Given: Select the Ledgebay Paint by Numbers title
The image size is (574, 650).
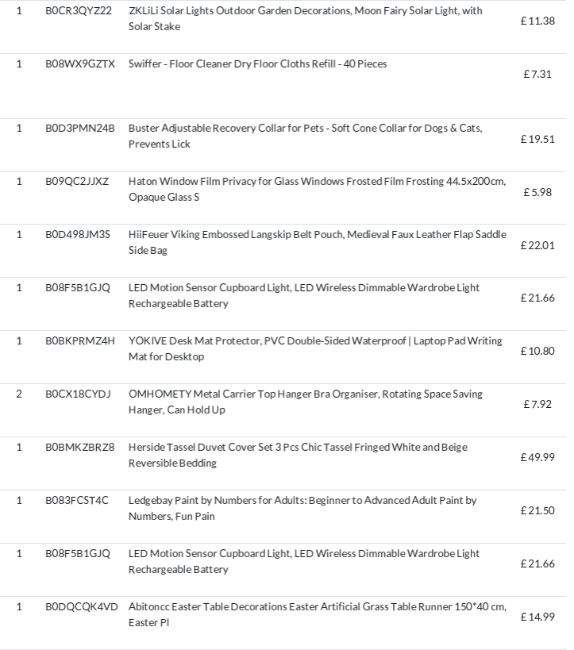Looking at the screenshot, I should tap(302, 508).
